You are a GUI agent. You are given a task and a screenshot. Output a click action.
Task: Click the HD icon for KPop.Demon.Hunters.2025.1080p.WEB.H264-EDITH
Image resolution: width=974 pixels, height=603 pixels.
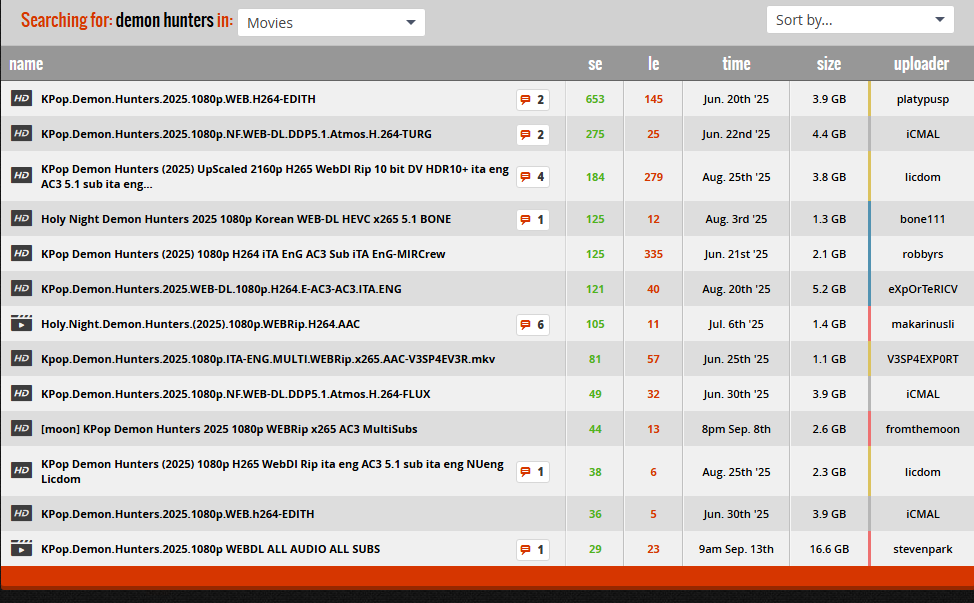pos(21,99)
